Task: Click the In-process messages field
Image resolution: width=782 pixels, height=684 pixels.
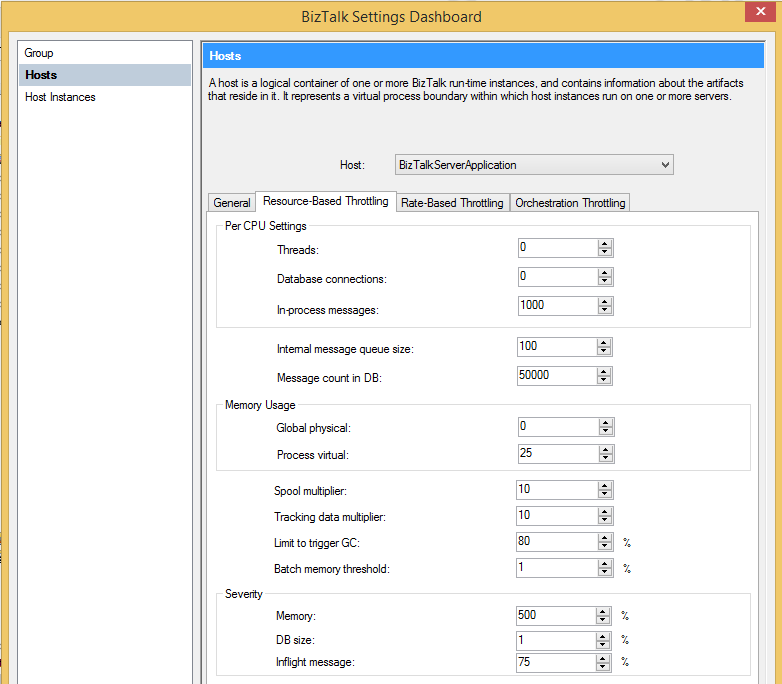Action: (x=558, y=305)
